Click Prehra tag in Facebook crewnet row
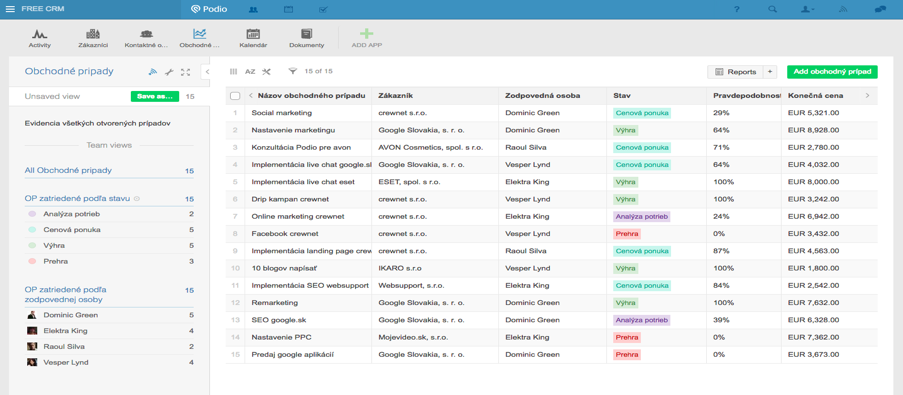This screenshot has height=395, width=903. click(627, 234)
